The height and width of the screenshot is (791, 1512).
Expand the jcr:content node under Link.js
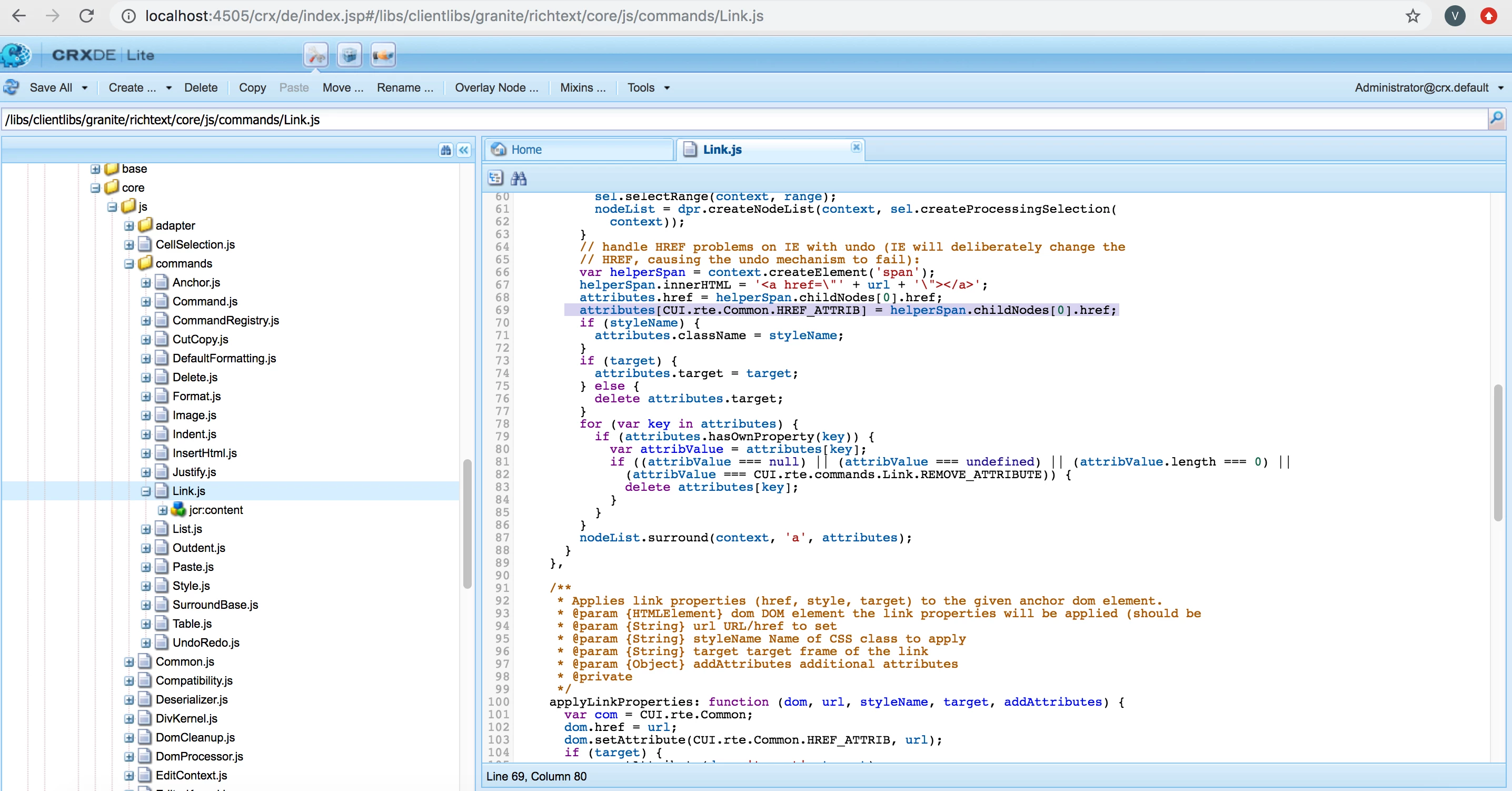pyautogui.click(x=163, y=510)
